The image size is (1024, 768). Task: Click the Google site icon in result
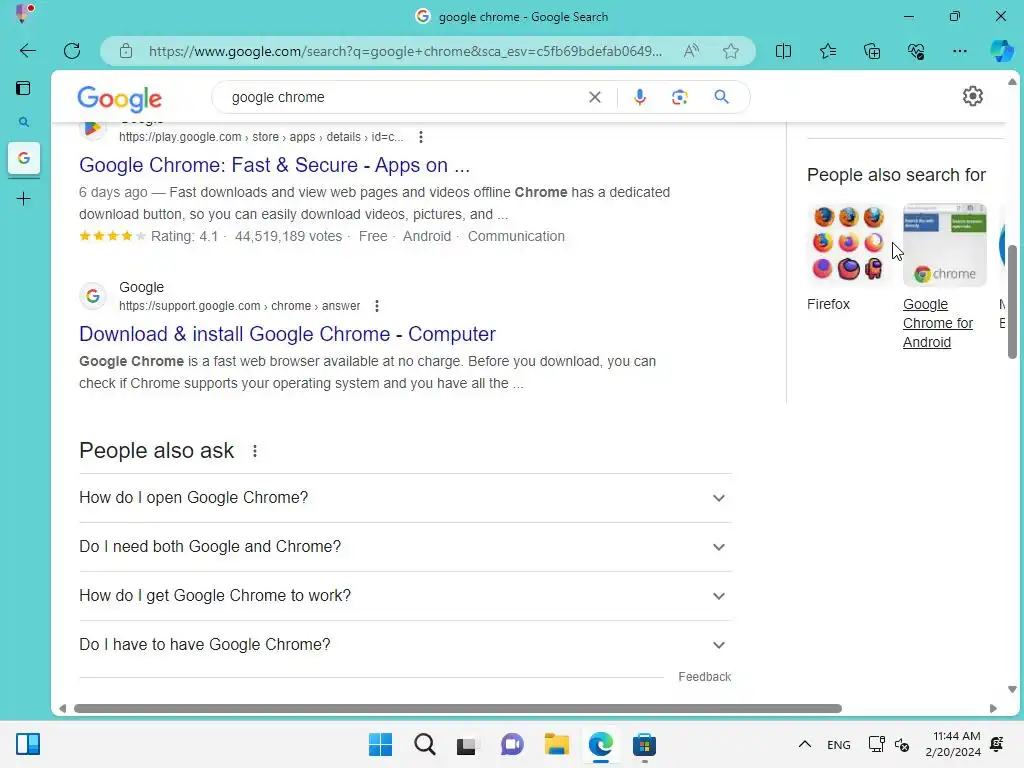[93, 296]
